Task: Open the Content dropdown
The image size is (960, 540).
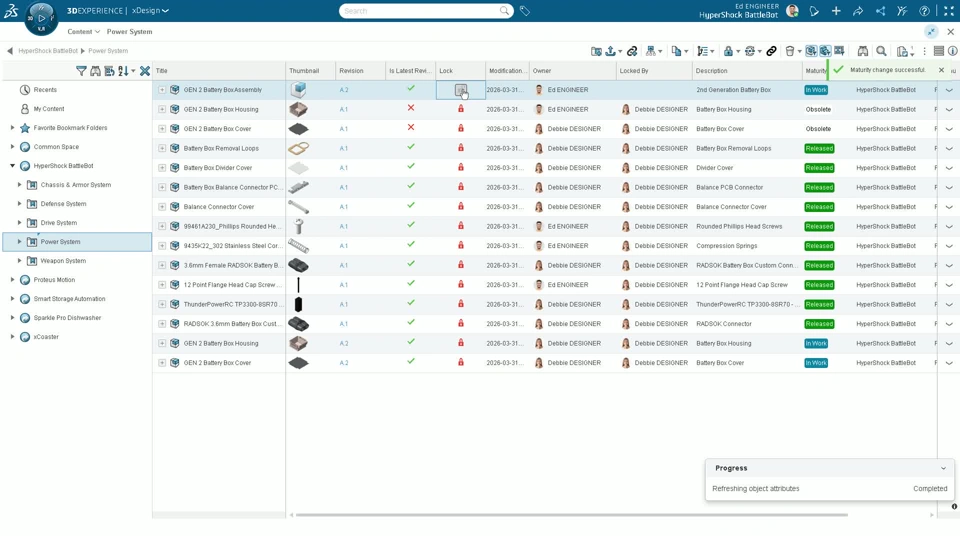Action: [x=83, y=32]
